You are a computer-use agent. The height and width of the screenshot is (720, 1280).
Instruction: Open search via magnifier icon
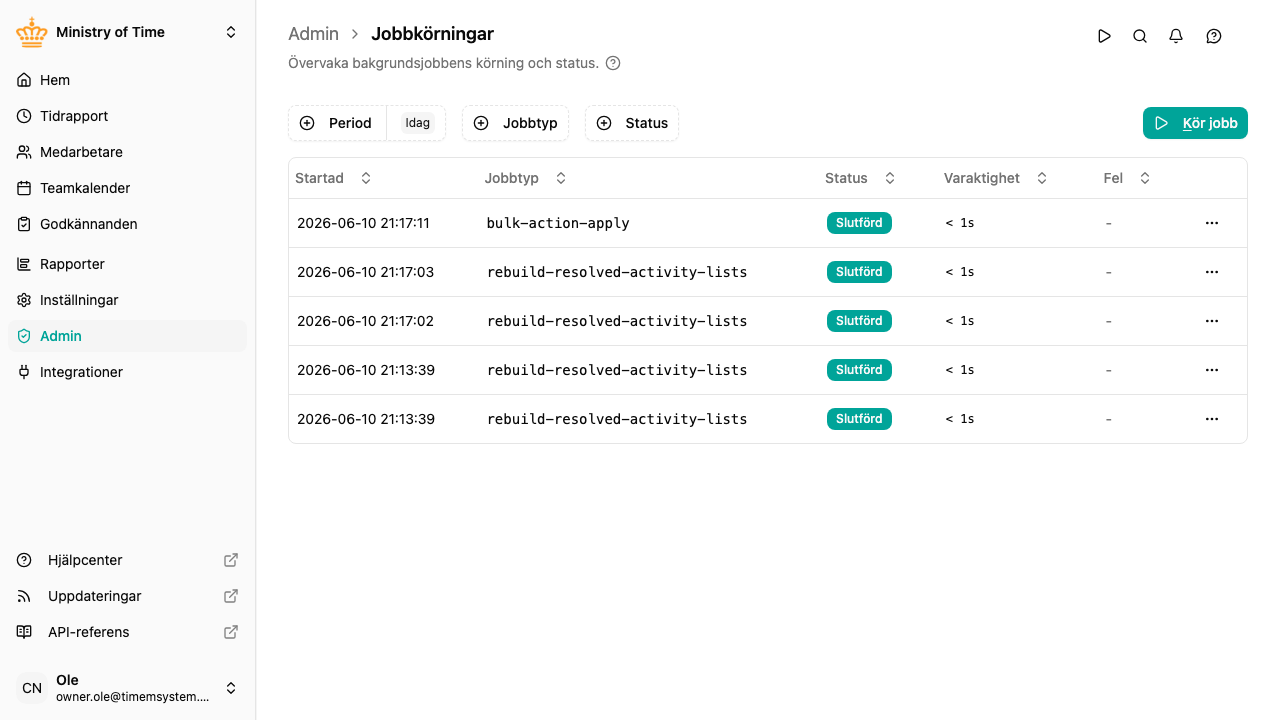(1140, 36)
